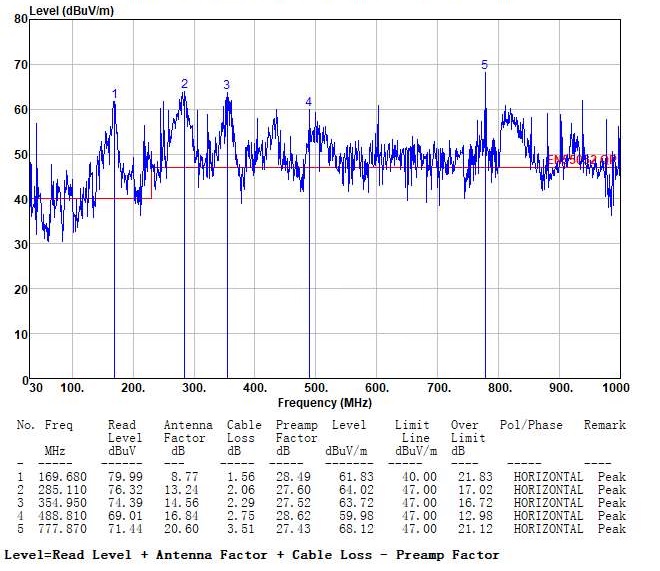Click peak marker 3 label on the graph
660x571 pixels.
pyautogui.click(x=227, y=85)
